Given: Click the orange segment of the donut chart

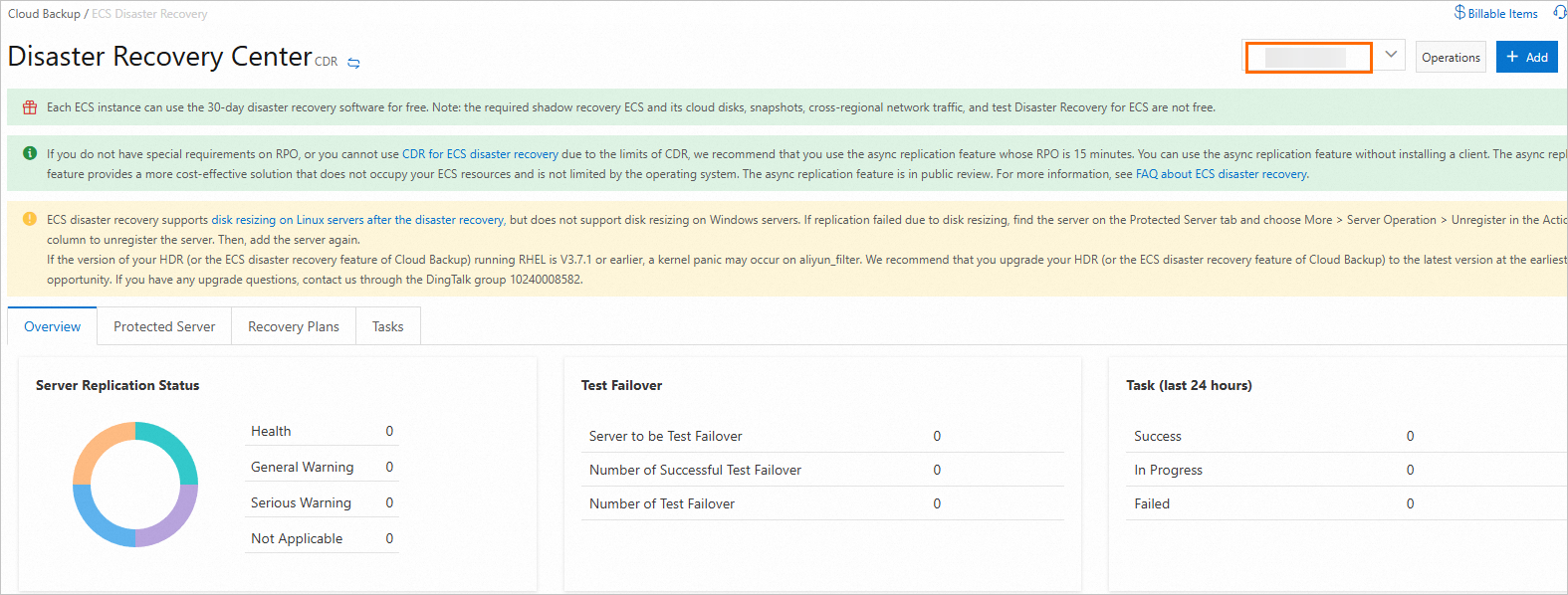Looking at the screenshot, I should [97, 445].
